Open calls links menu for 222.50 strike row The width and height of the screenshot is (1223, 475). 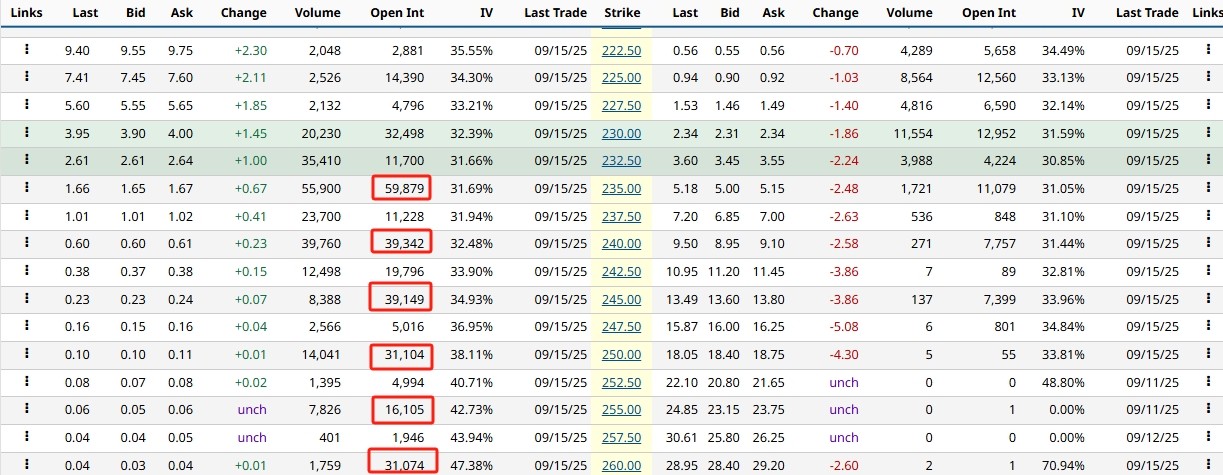[x=27, y=50]
